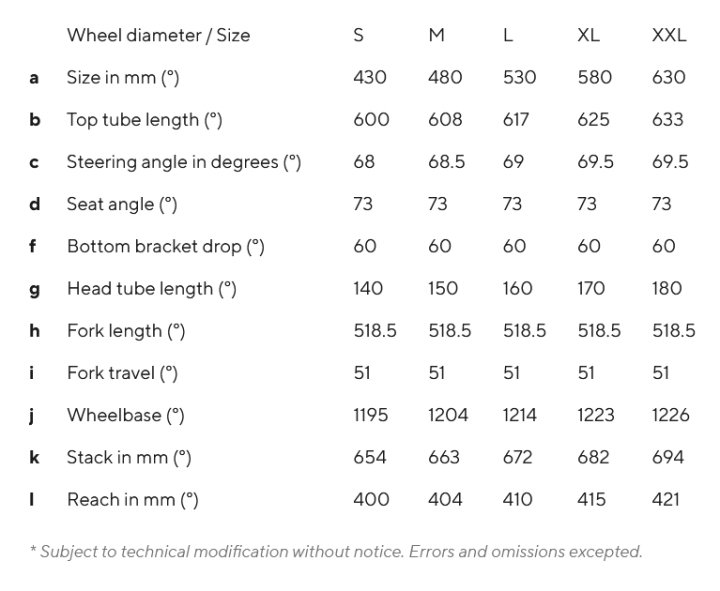
Task: Click the Steering angle value 68.5
Action: pyautogui.click(x=446, y=162)
